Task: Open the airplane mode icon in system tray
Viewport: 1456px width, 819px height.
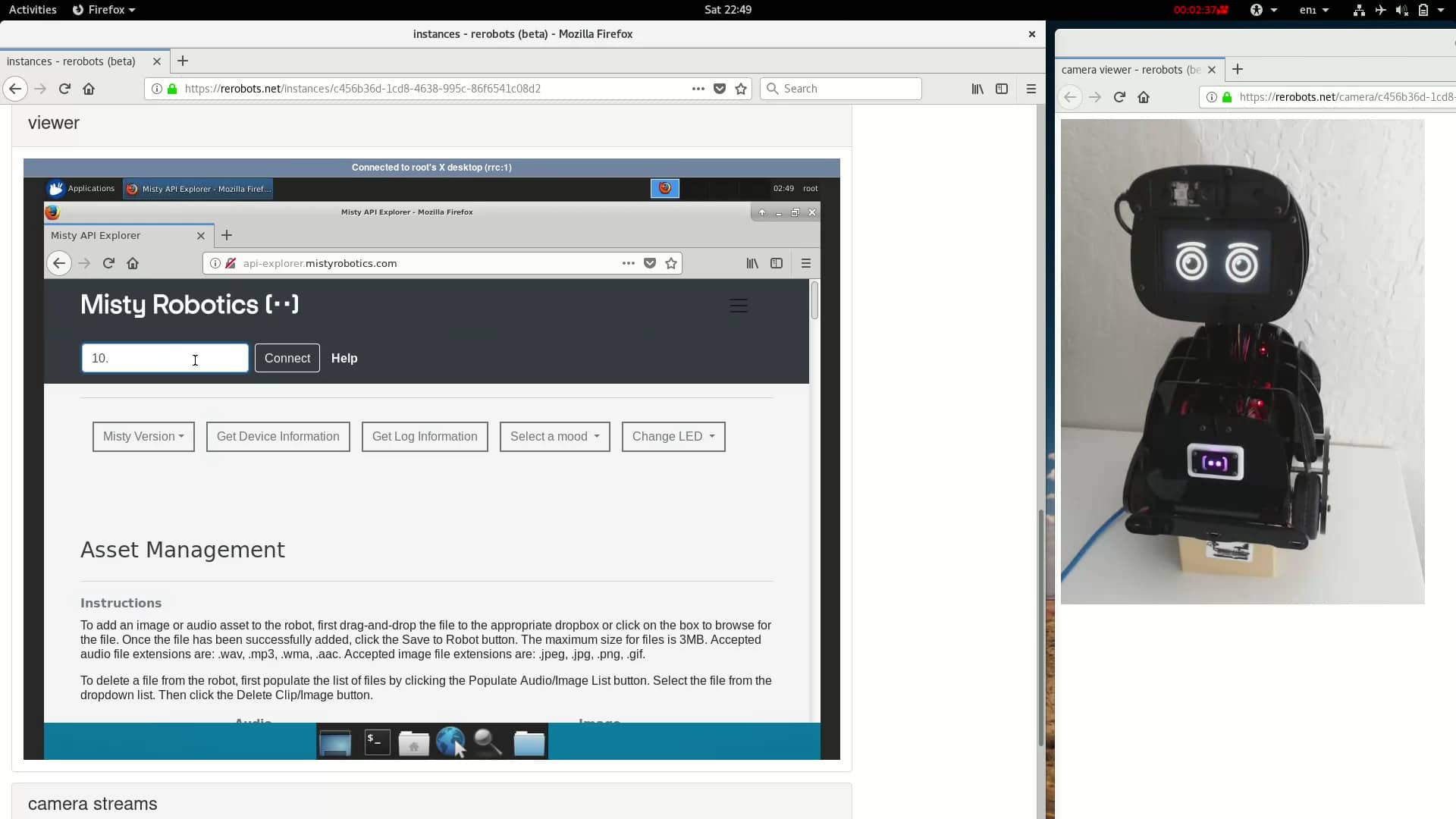Action: [x=1379, y=10]
